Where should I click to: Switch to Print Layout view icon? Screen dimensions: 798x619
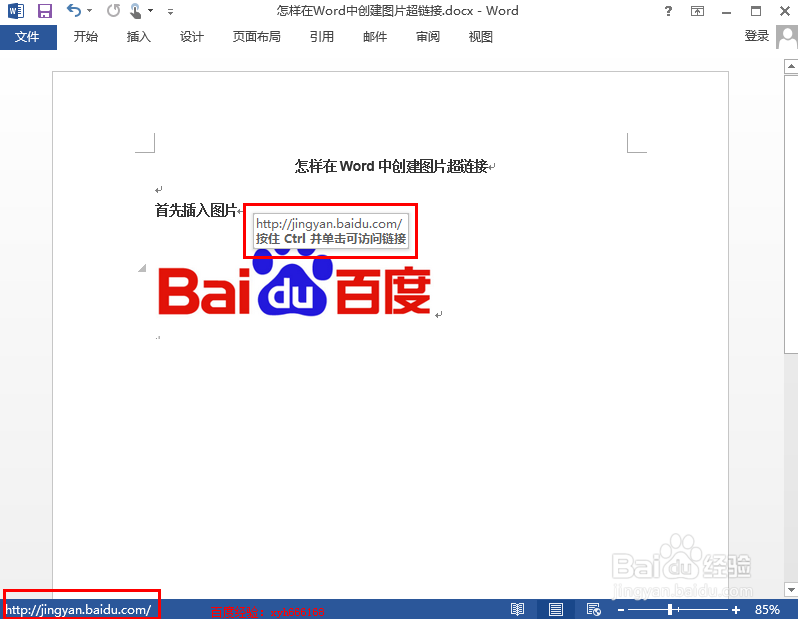pyautogui.click(x=556, y=609)
